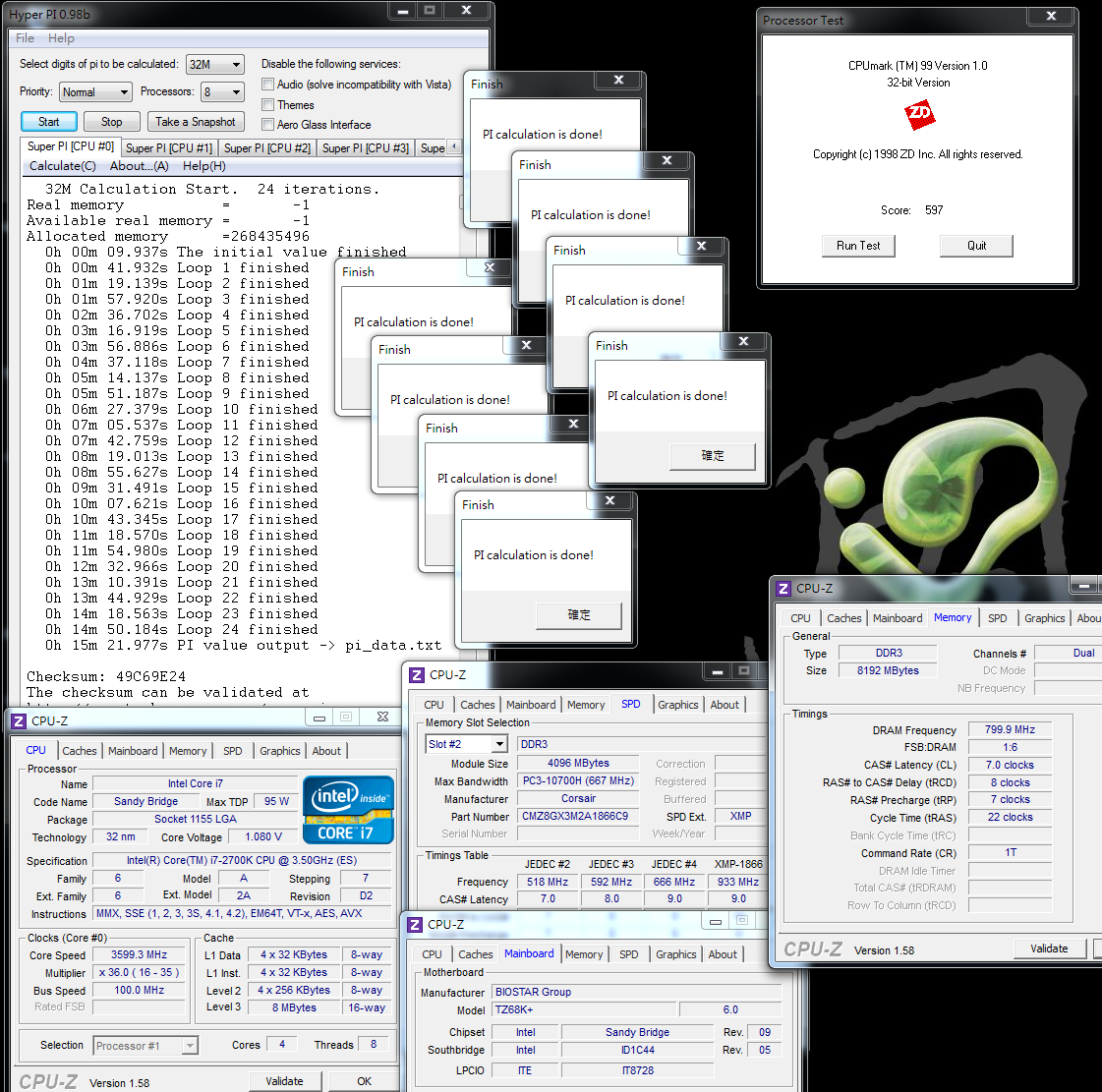Open the About...(A) menu
Image resolution: width=1102 pixels, height=1092 pixels.
[140, 166]
